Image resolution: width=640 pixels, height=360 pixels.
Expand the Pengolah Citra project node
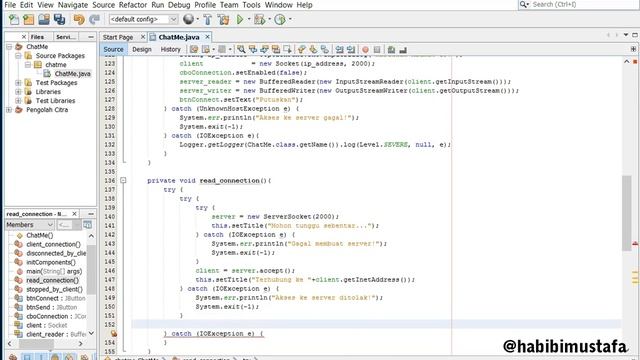[9, 110]
